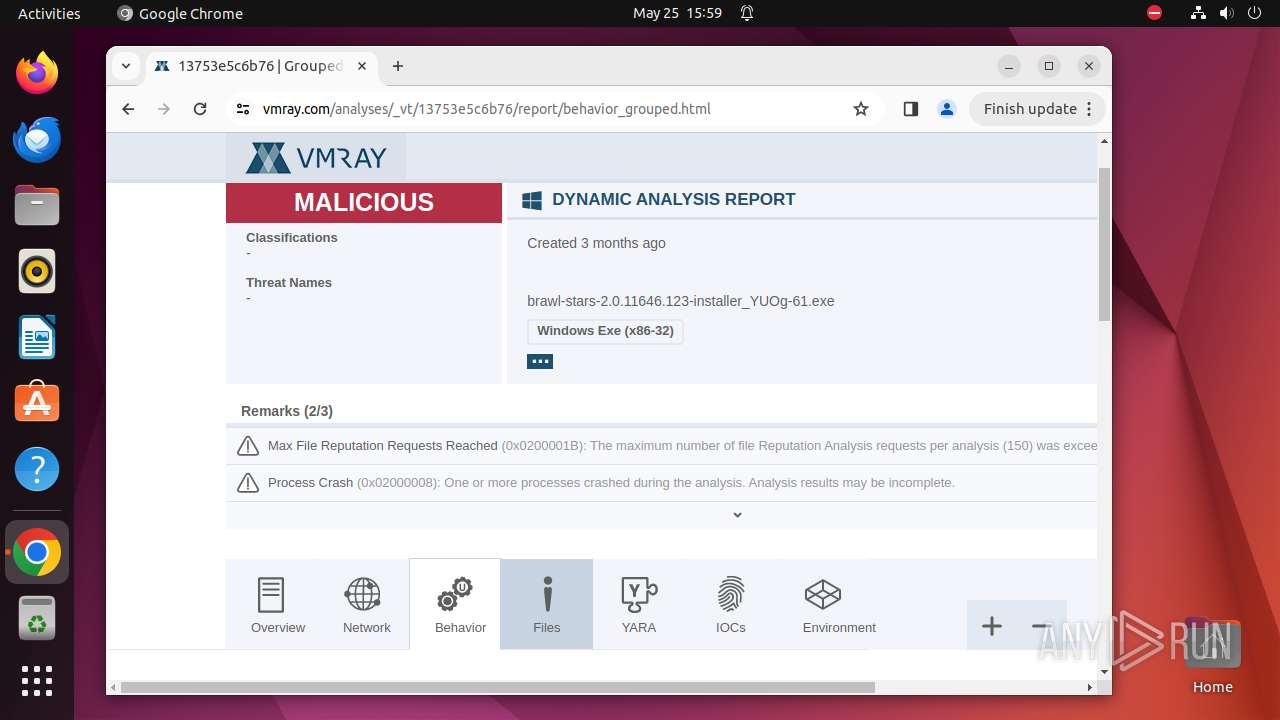The image size is (1280, 720).
Task: Select the 13753e5c6b76 Grouped tab
Action: point(260,66)
